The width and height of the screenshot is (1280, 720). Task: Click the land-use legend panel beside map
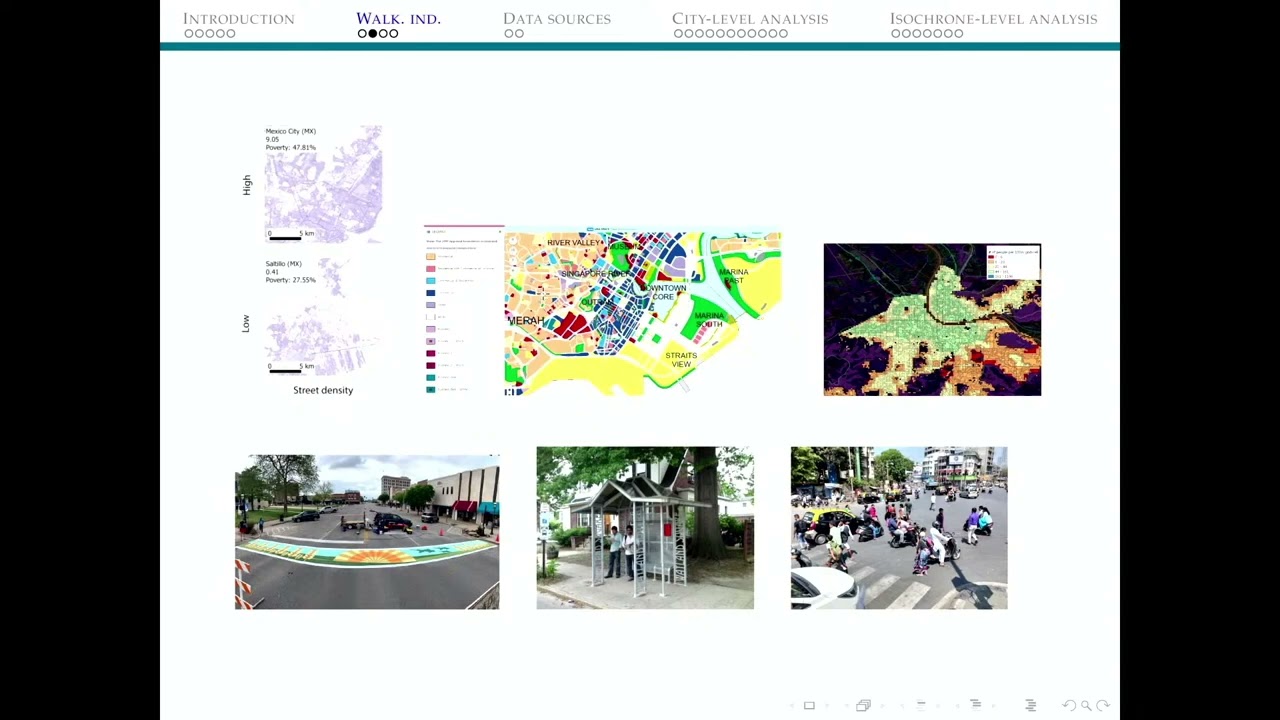(x=464, y=311)
